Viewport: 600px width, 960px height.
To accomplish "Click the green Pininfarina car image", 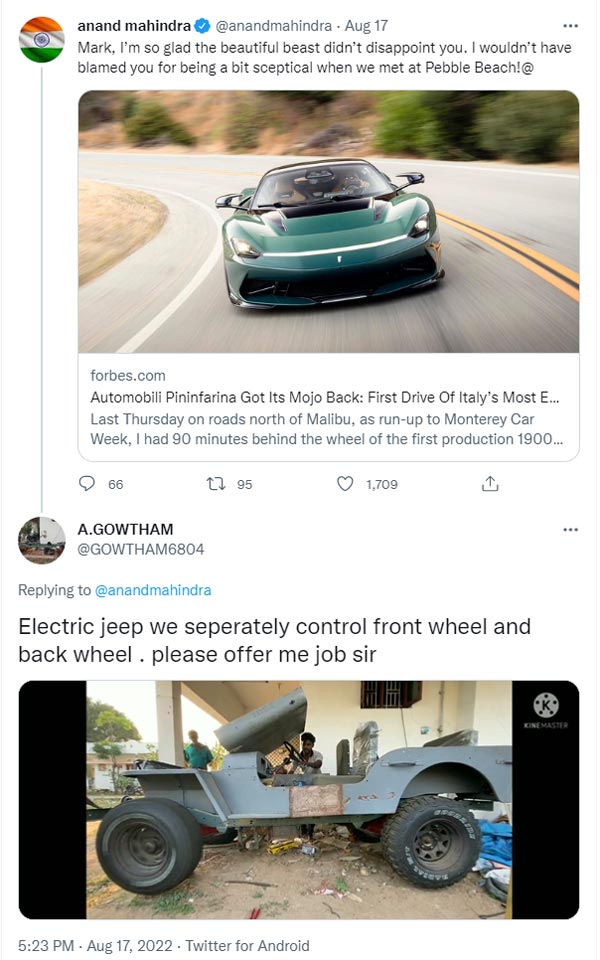I will (328, 221).
